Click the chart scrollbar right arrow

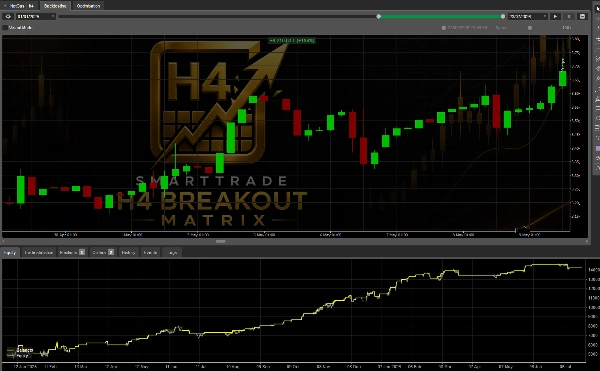587,241
